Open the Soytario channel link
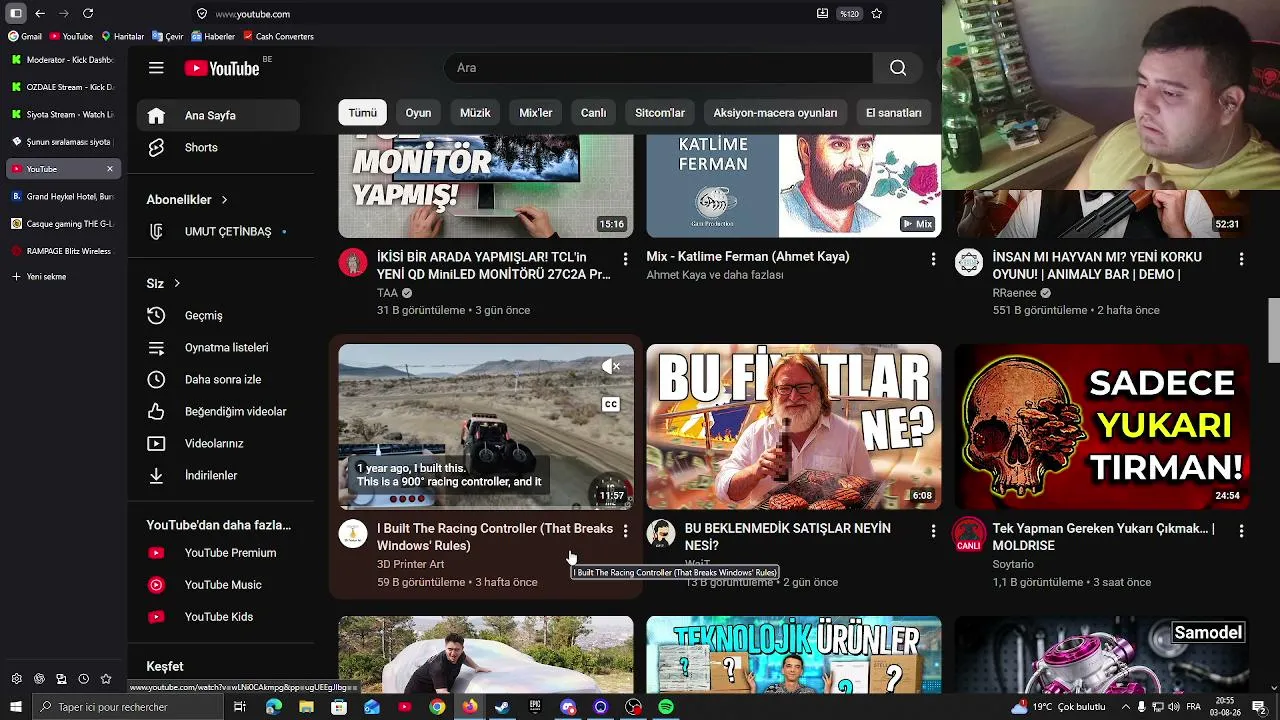 click(x=1013, y=564)
